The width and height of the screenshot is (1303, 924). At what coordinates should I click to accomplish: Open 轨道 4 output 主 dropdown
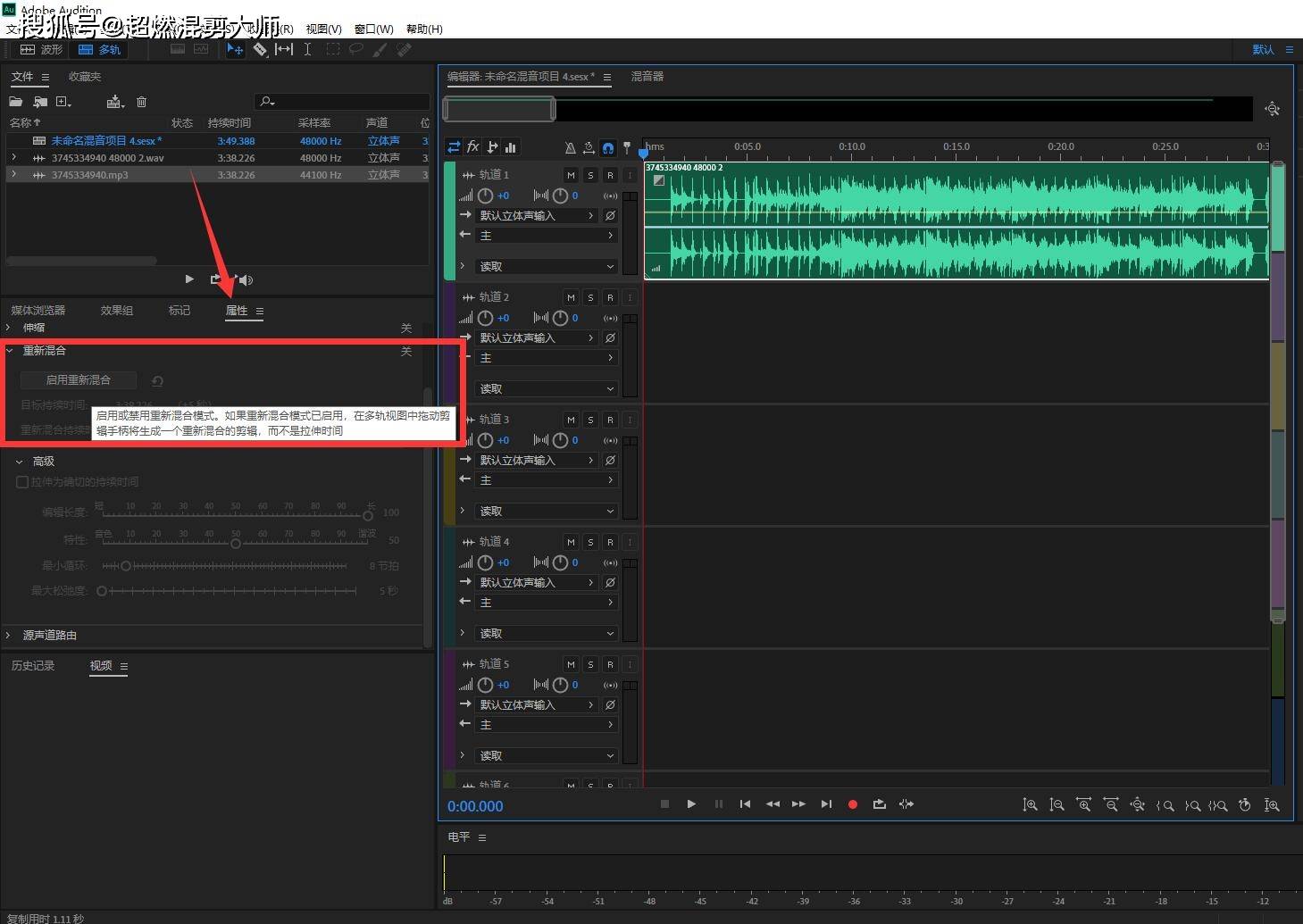[x=546, y=603]
